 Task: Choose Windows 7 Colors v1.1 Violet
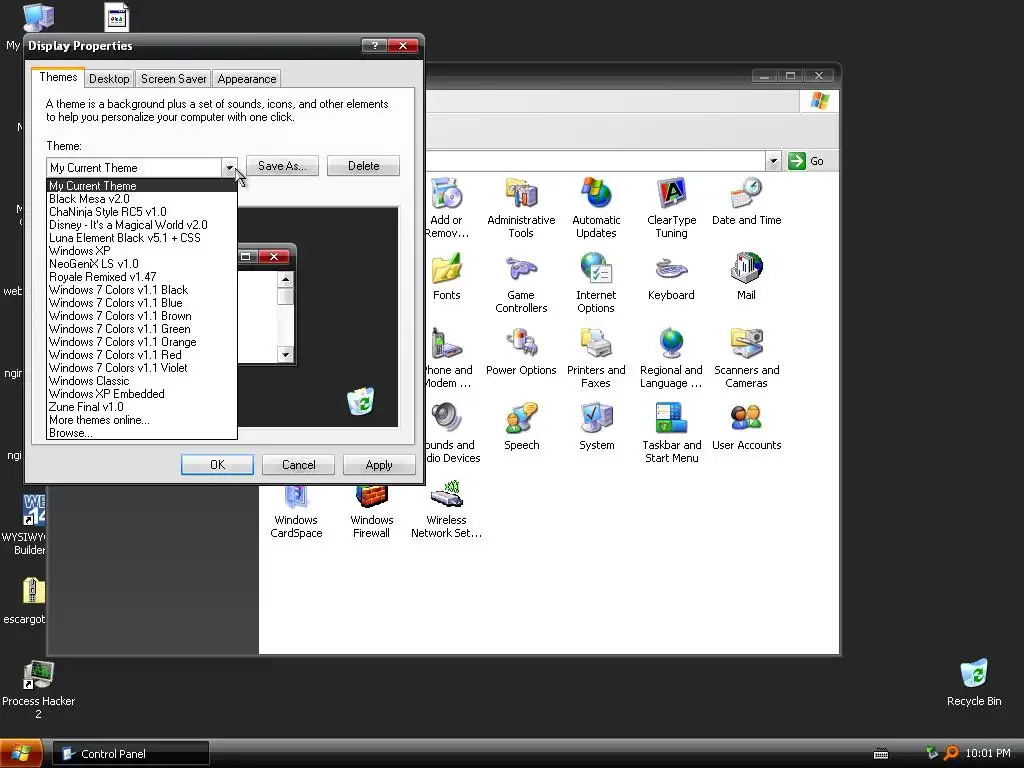point(142,368)
